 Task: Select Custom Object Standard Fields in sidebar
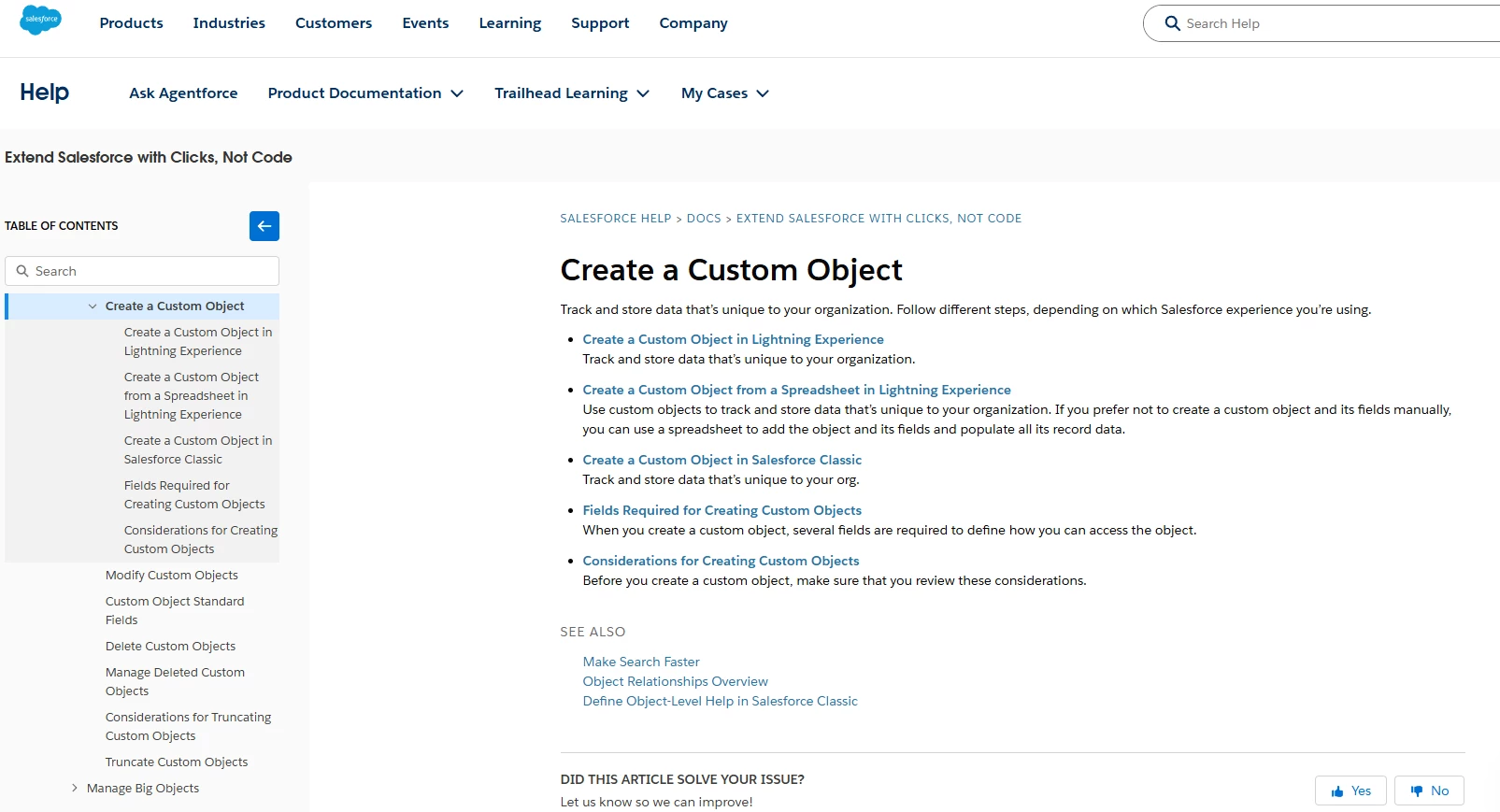(x=175, y=611)
